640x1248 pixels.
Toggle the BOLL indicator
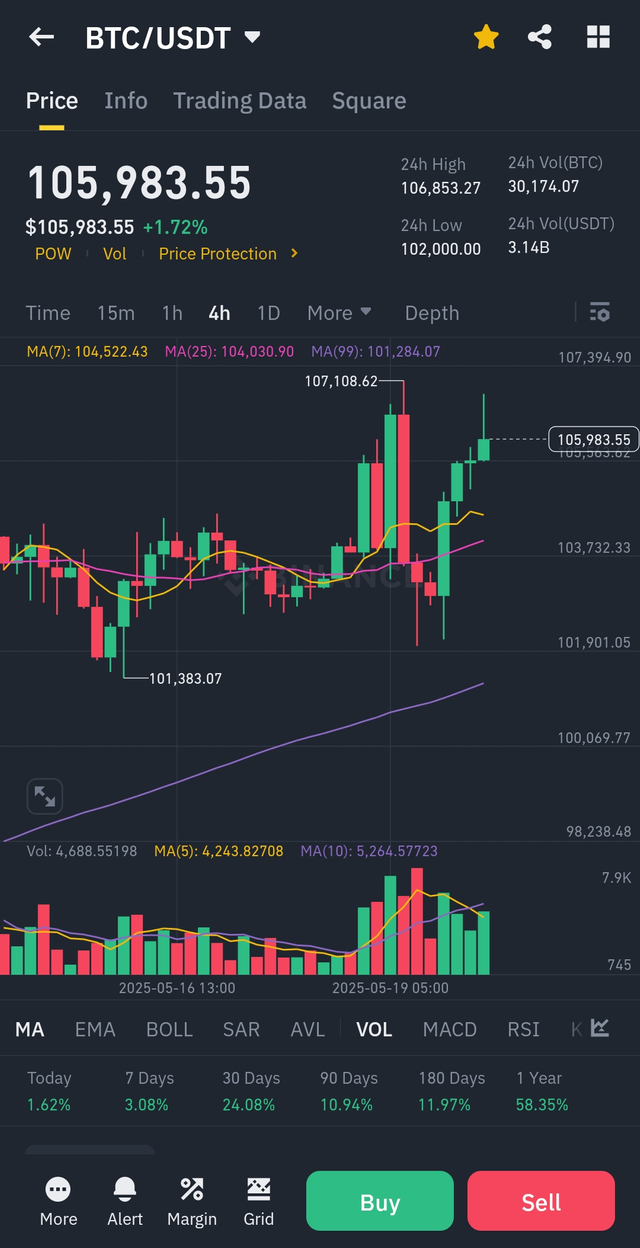point(169,1029)
